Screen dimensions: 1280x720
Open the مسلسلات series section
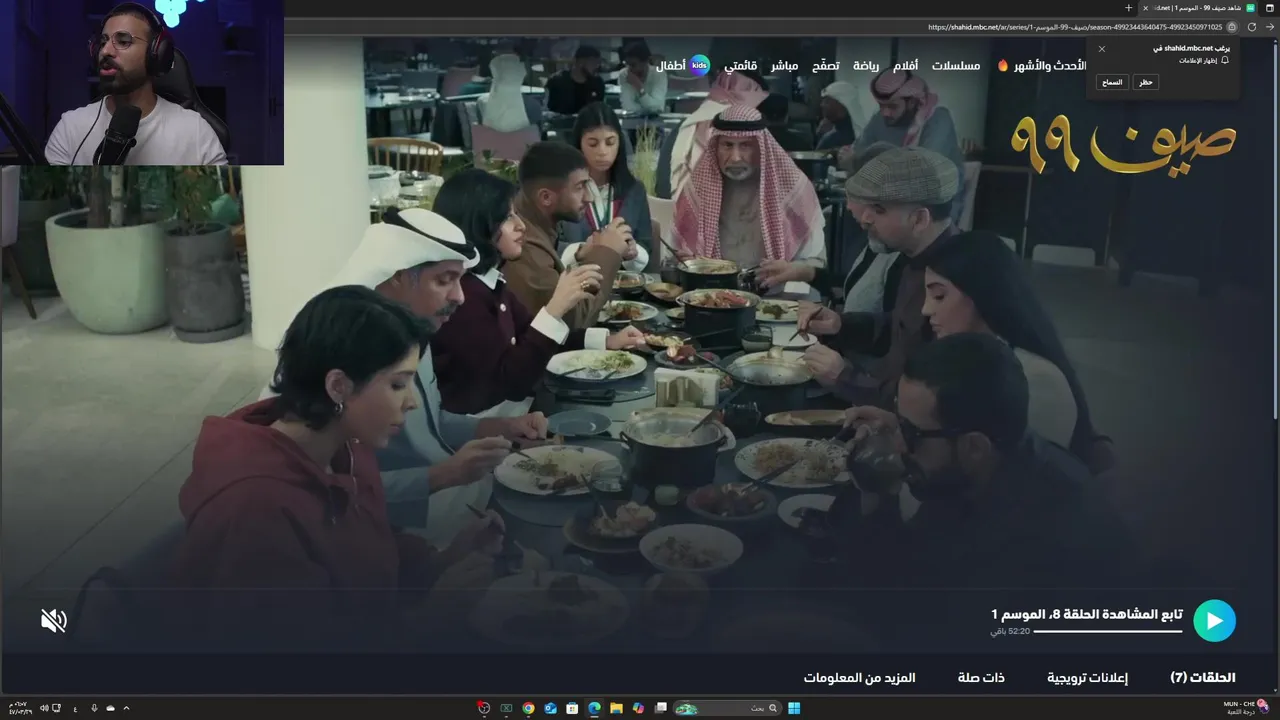point(956,65)
